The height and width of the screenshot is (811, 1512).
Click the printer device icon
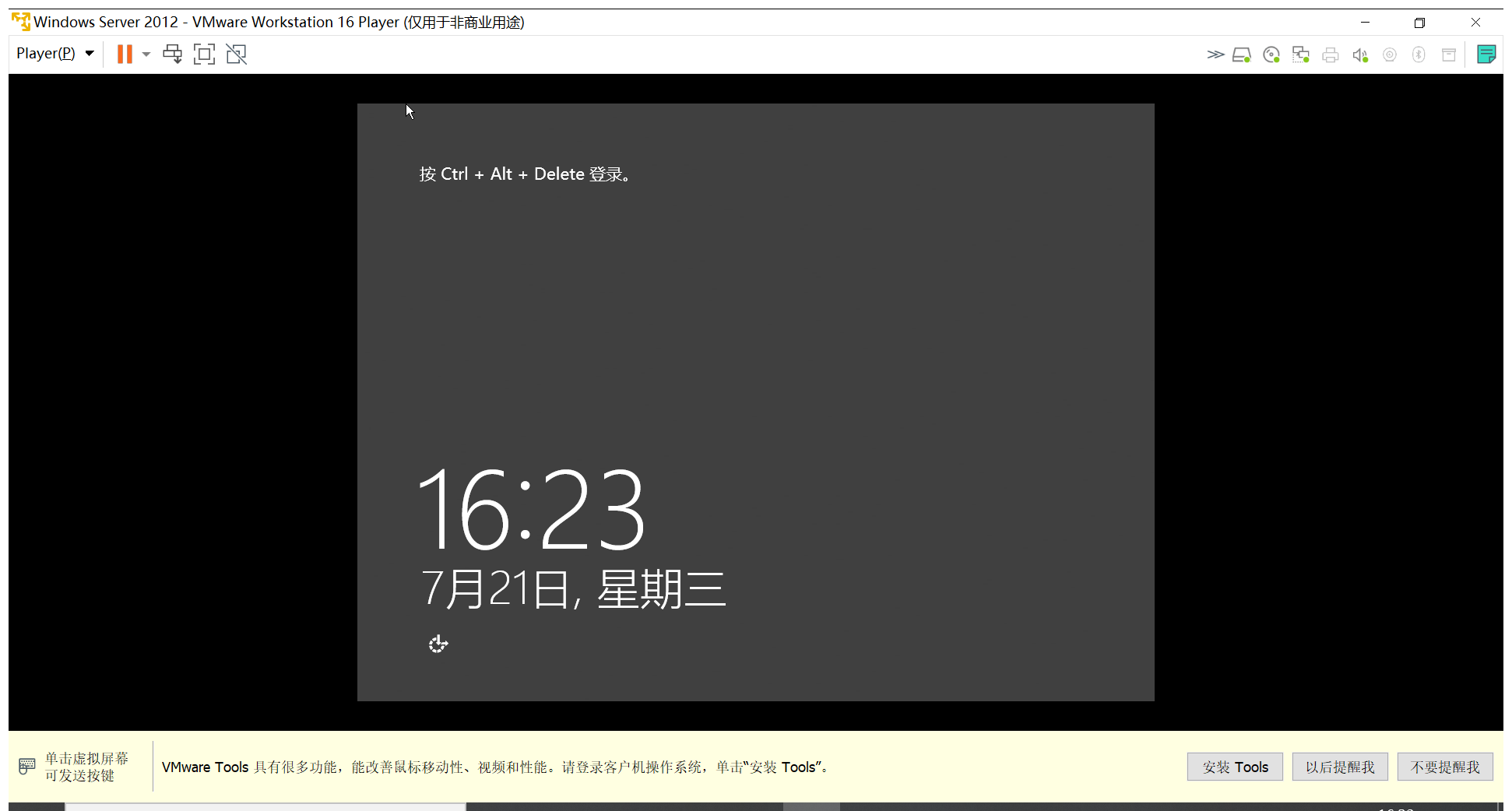coord(1330,54)
